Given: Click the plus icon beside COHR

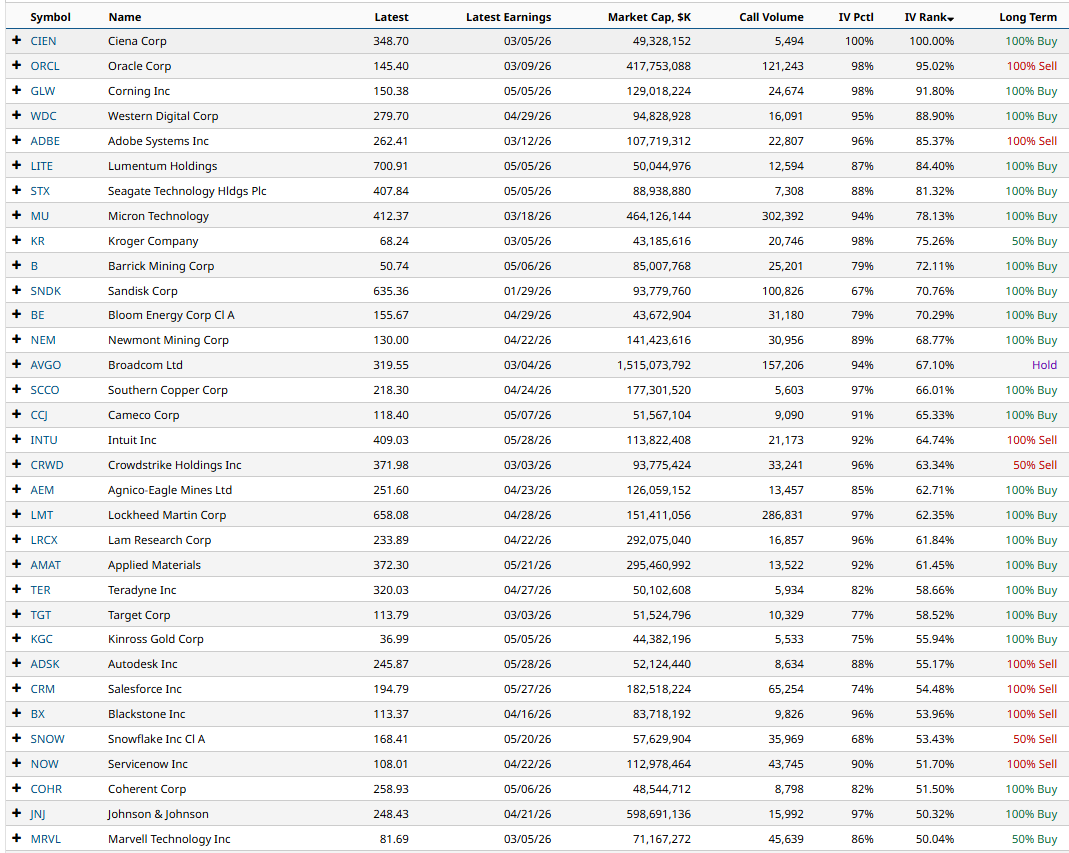Looking at the screenshot, I should (17, 788).
